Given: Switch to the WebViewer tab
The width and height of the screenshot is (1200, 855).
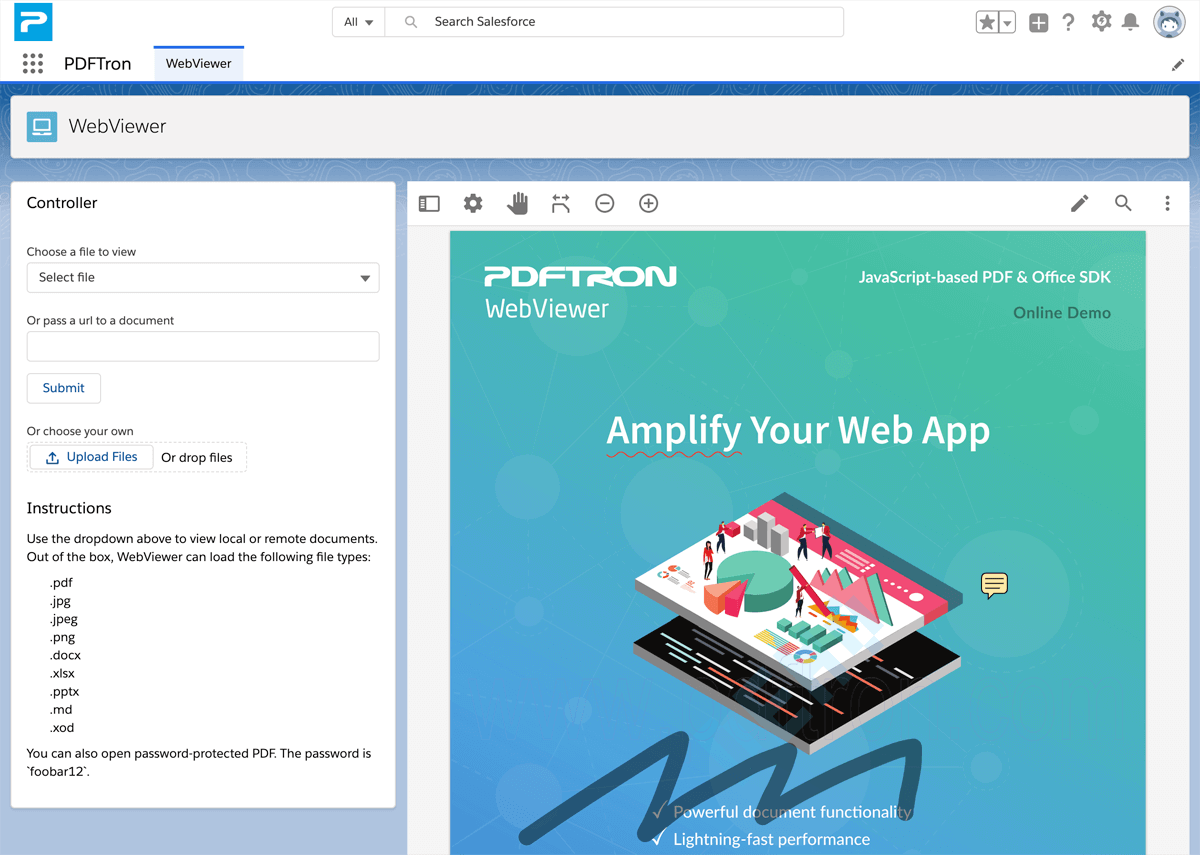Looking at the screenshot, I should pos(198,62).
